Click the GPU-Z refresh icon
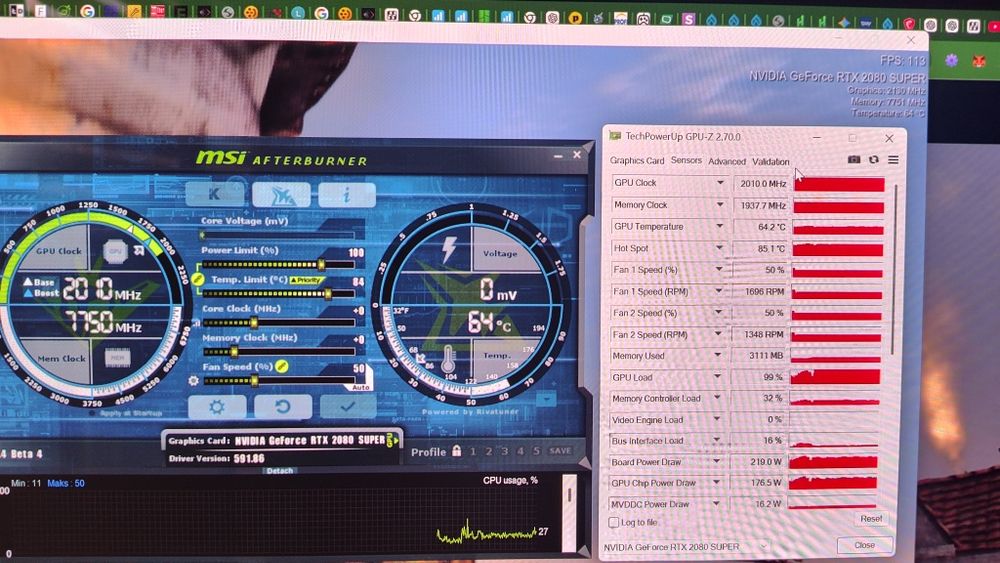 click(874, 159)
